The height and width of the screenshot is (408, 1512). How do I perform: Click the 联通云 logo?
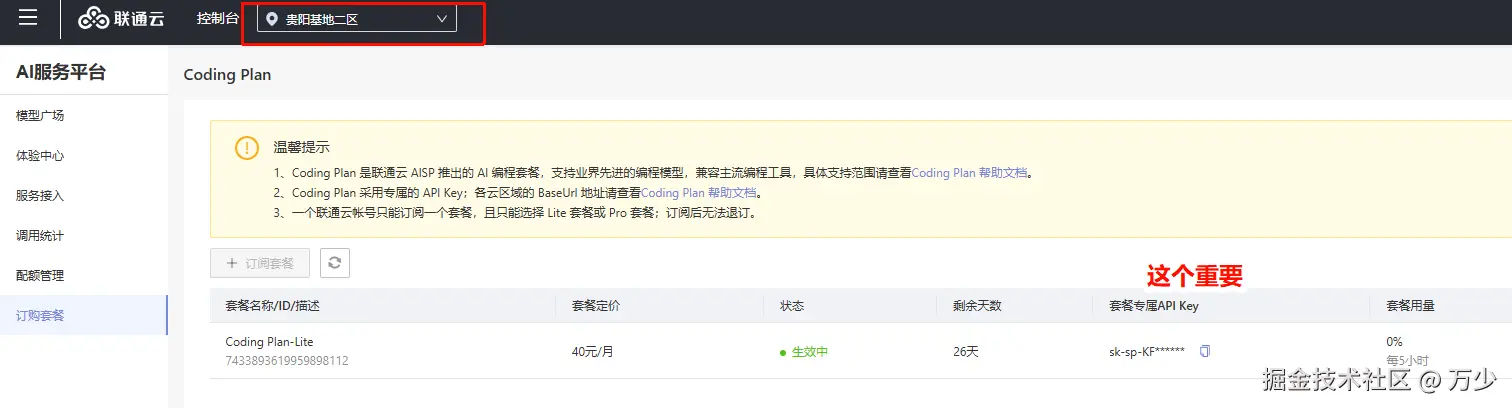click(120, 19)
